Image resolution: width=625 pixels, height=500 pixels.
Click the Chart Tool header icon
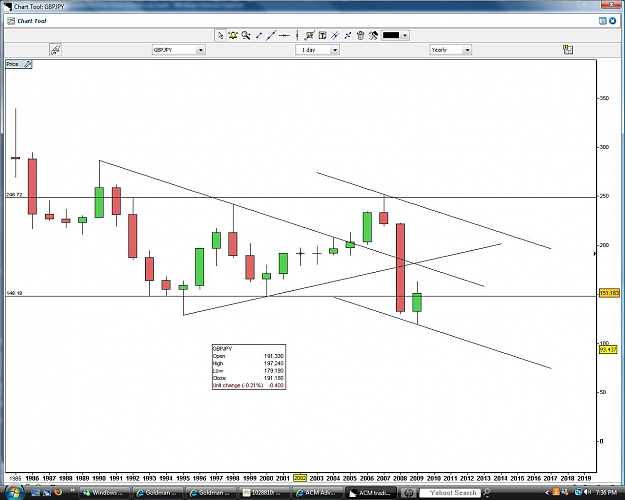[11, 21]
